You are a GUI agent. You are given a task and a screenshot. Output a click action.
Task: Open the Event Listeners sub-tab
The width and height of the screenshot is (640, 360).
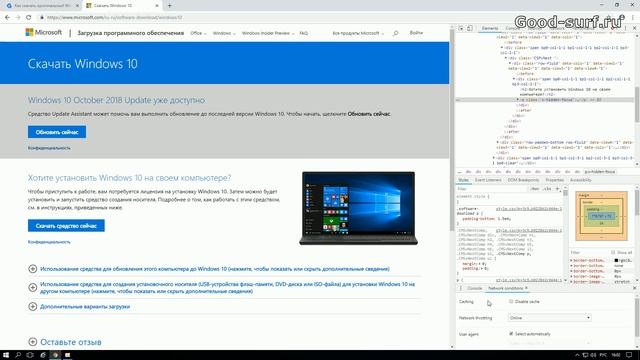(x=488, y=180)
